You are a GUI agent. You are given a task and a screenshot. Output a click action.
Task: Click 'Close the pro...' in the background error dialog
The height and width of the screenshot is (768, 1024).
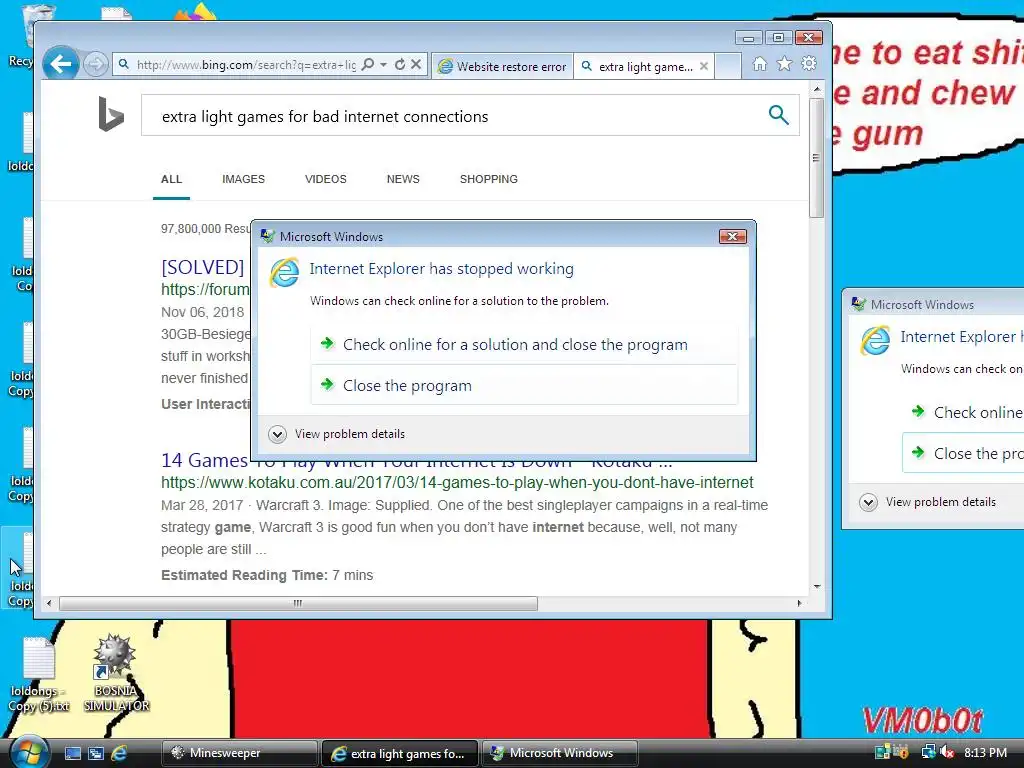click(963, 453)
